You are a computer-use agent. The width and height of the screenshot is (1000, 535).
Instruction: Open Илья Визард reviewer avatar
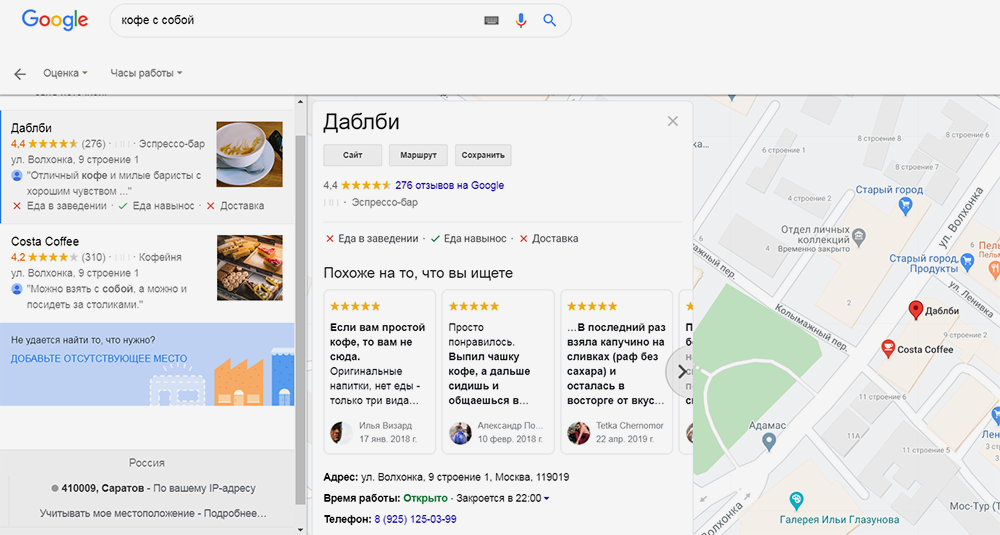tap(341, 433)
